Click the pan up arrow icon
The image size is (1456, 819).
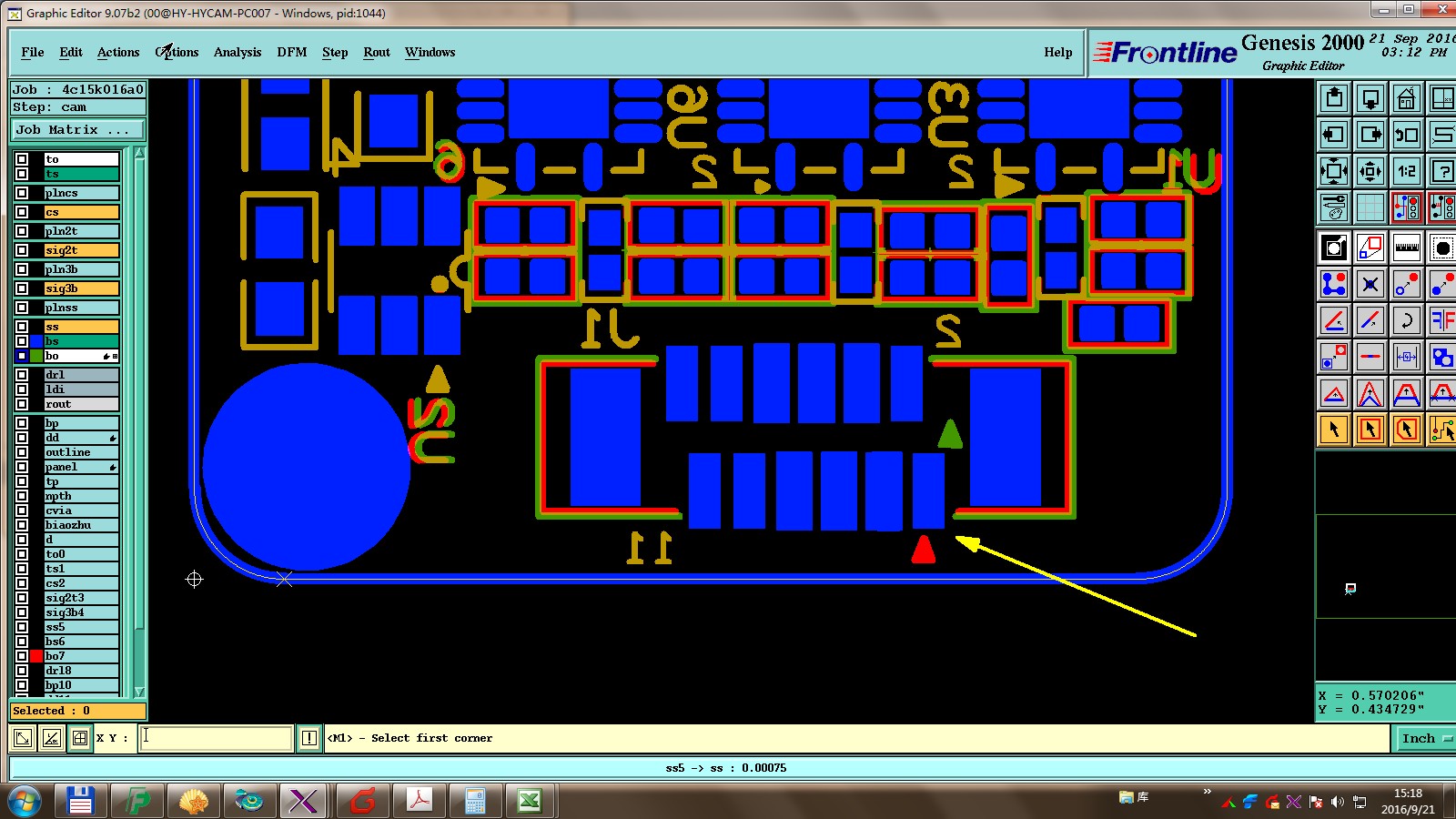click(x=1334, y=98)
